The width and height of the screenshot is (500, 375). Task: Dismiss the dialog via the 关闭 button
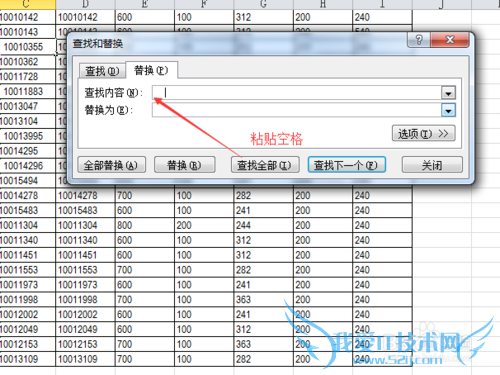[432, 165]
